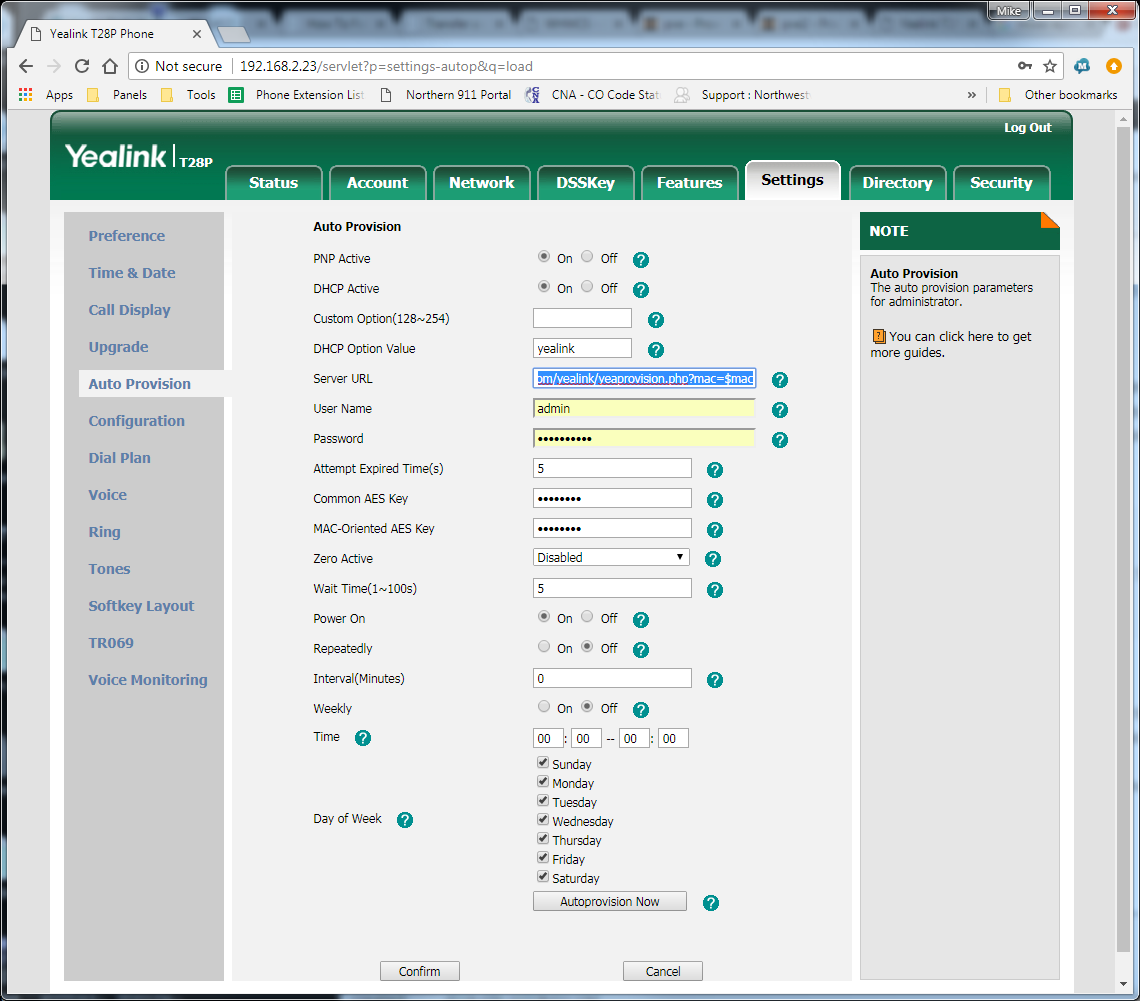This screenshot has width=1140, height=1001.
Task: Open the Directory tab
Action: 897,182
